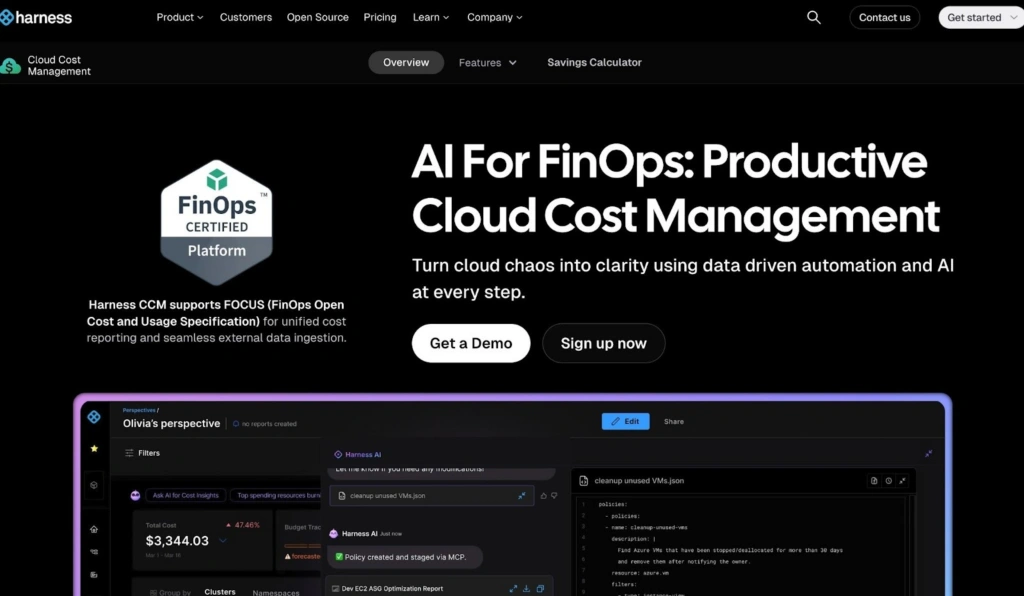Screen dimensions: 1024x596
Task: Select the Overview tab
Action: (x=406, y=63)
